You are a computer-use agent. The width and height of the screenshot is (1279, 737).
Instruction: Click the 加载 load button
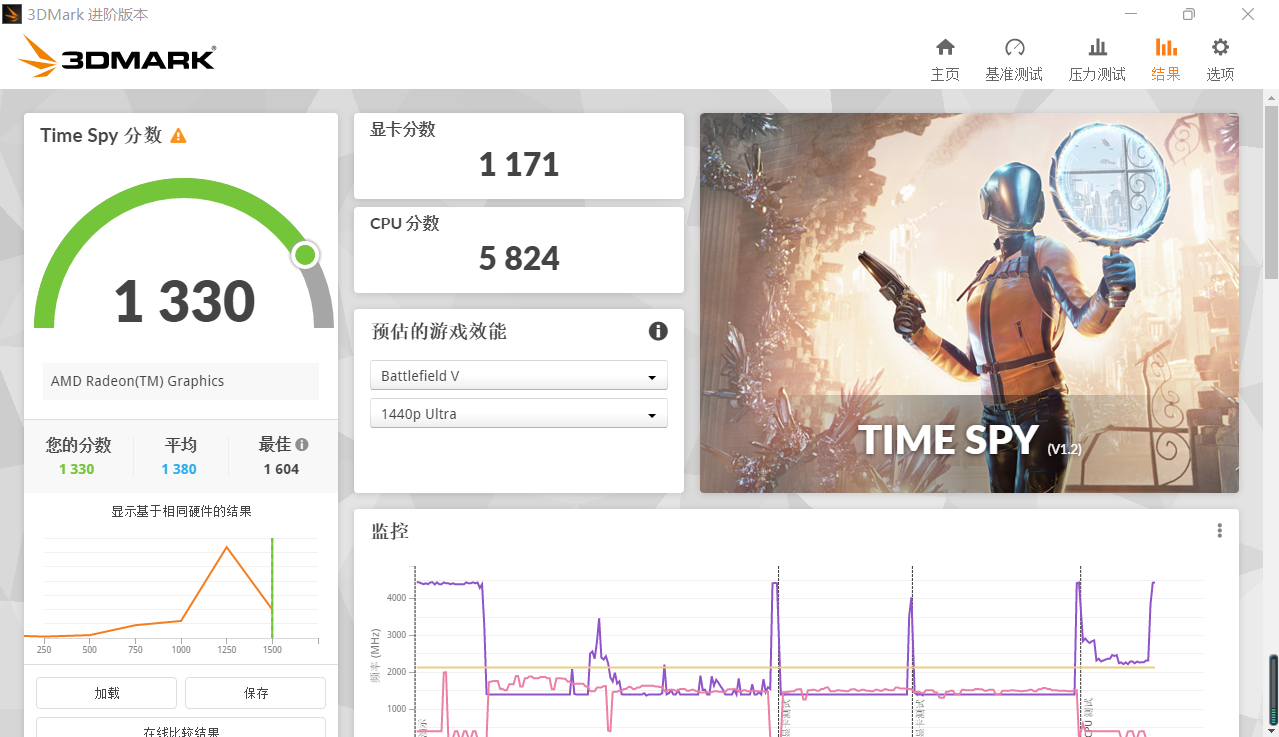pyautogui.click(x=106, y=693)
